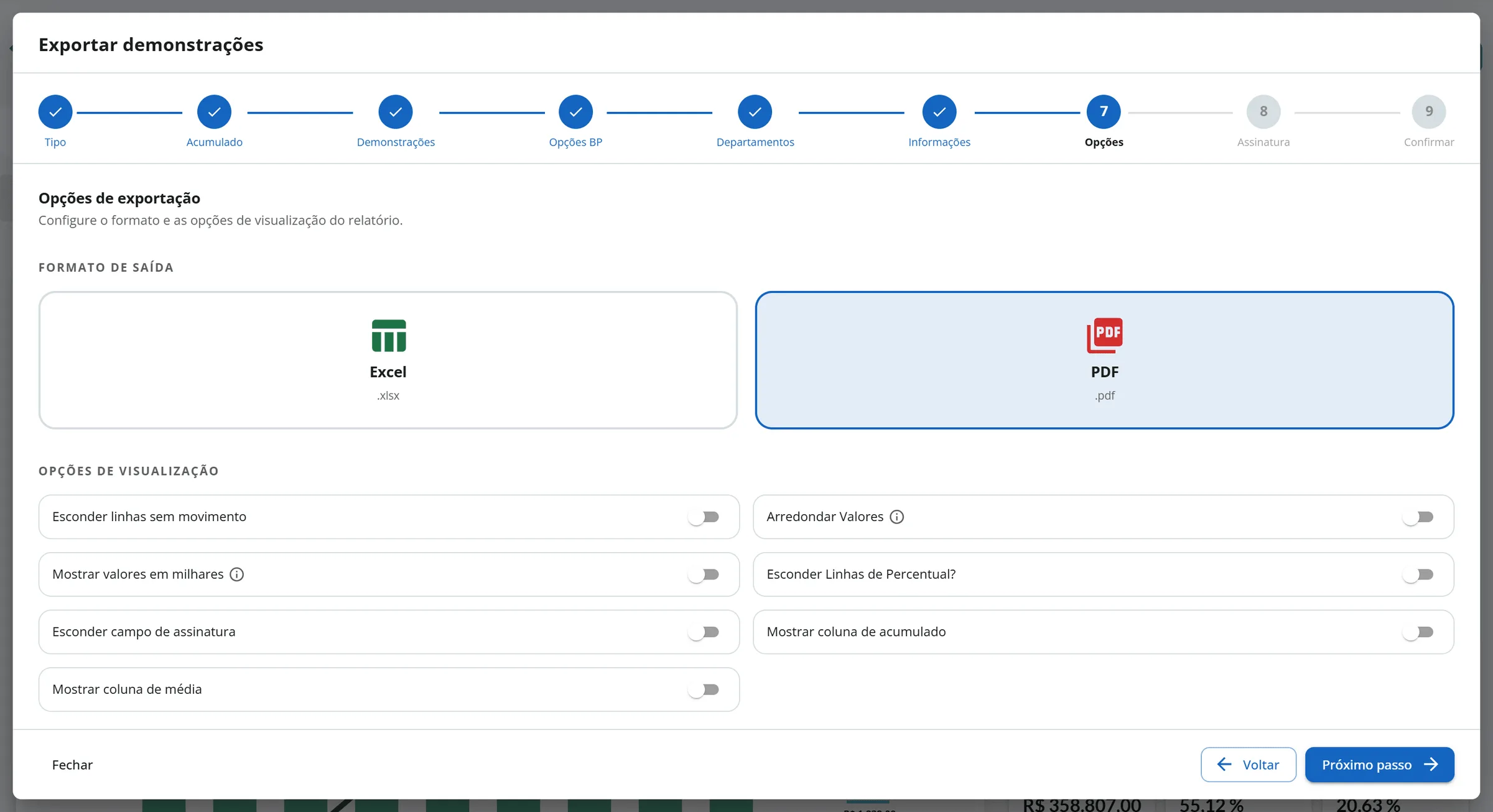Image resolution: width=1493 pixels, height=812 pixels.
Task: Choose the PDF .pdf format card
Action: [1104, 360]
